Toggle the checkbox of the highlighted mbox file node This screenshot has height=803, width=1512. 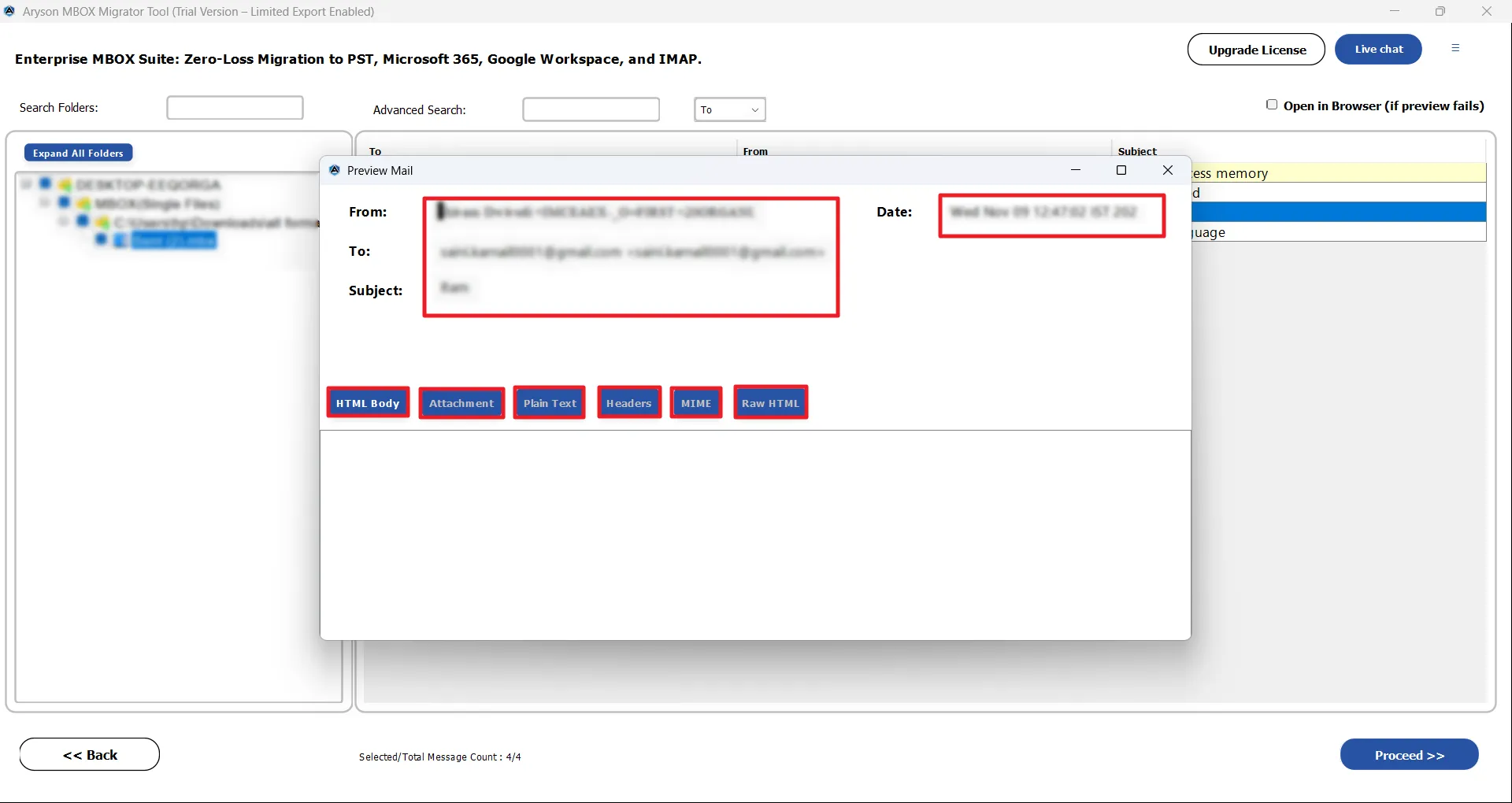coord(101,239)
